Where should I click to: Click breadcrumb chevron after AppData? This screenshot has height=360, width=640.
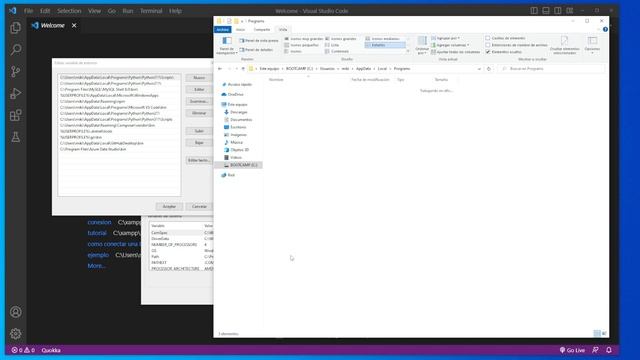374,69
